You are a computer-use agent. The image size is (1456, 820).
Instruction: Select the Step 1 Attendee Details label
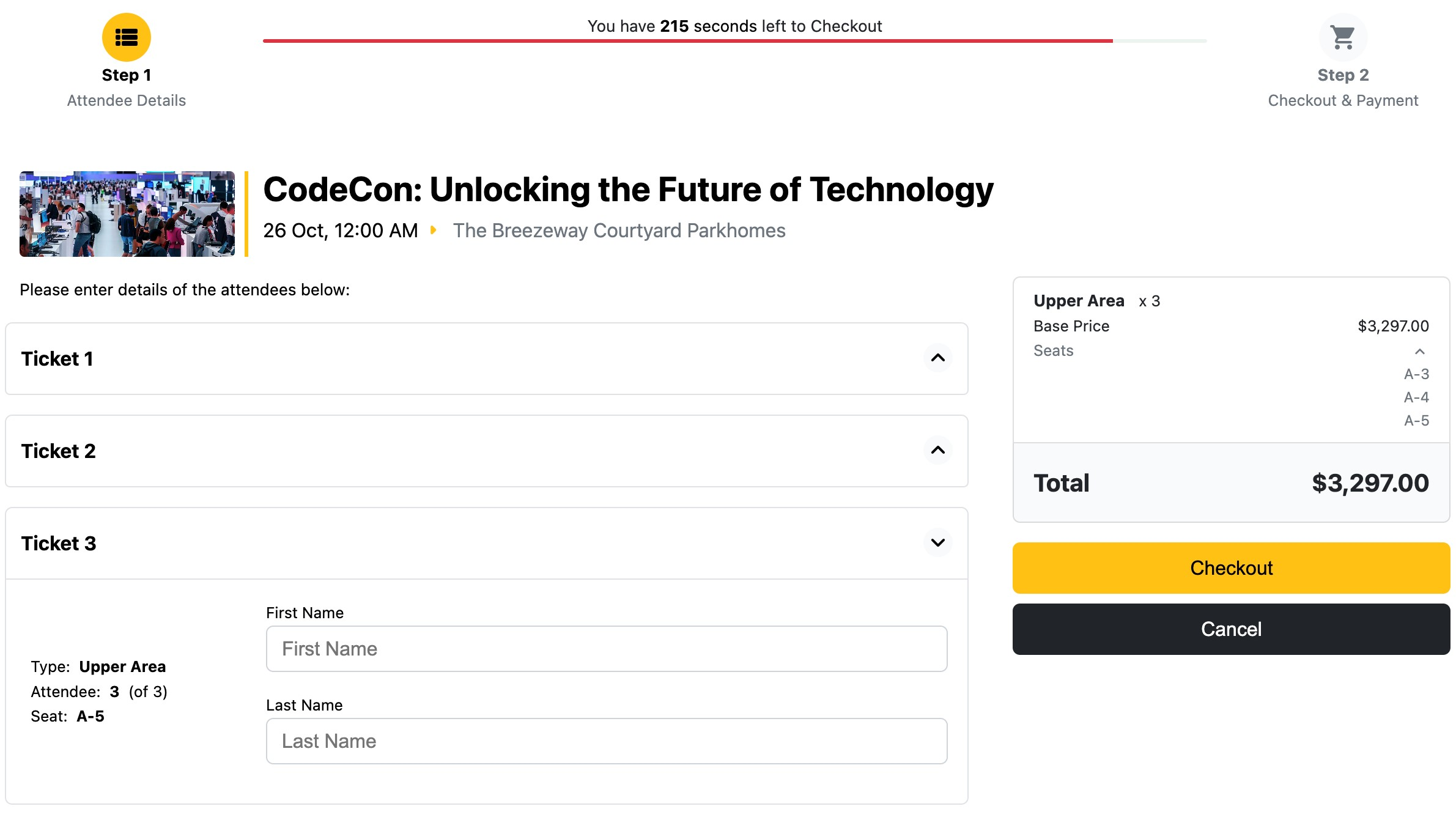click(127, 100)
